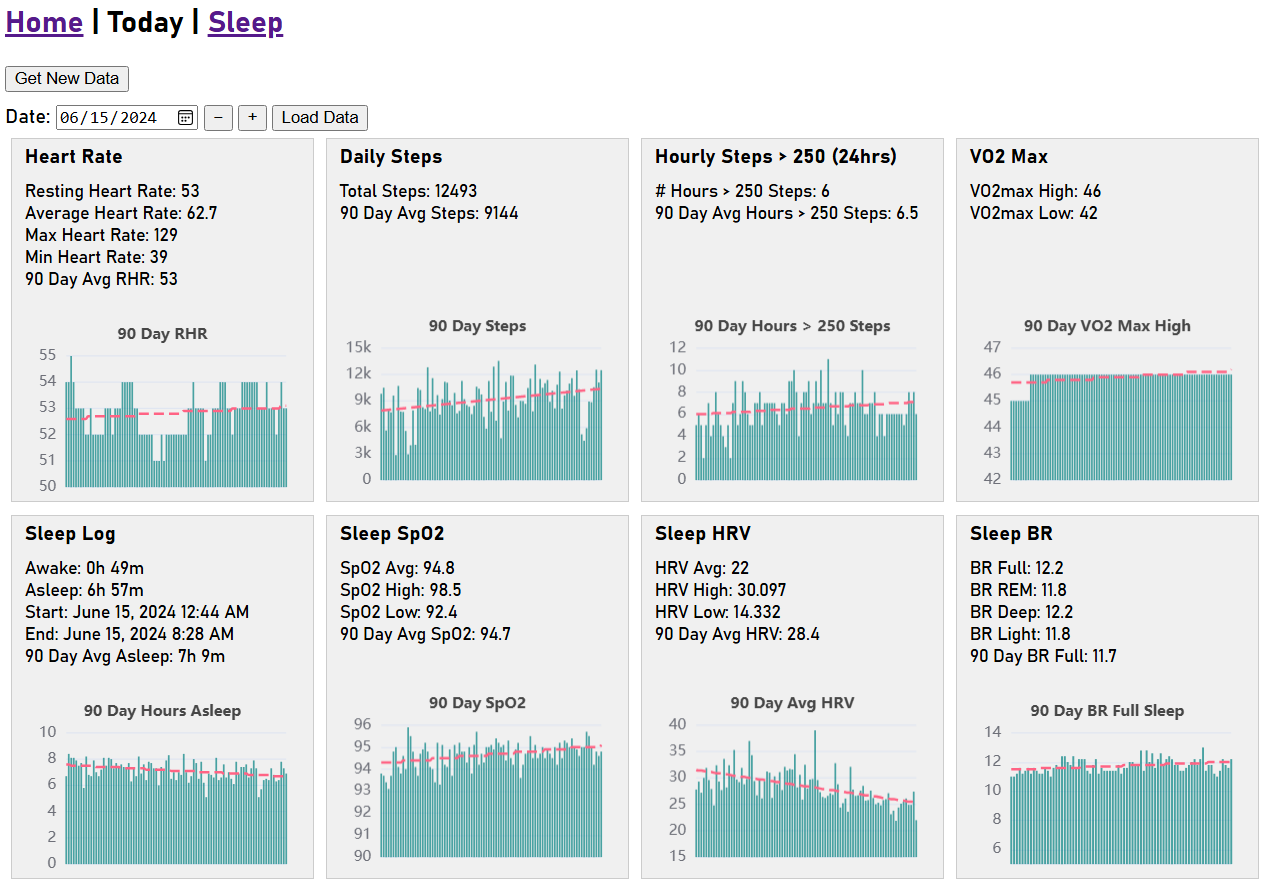The image size is (1269, 884).
Task: Click the Heart Rate card heading
Action: pos(74,157)
